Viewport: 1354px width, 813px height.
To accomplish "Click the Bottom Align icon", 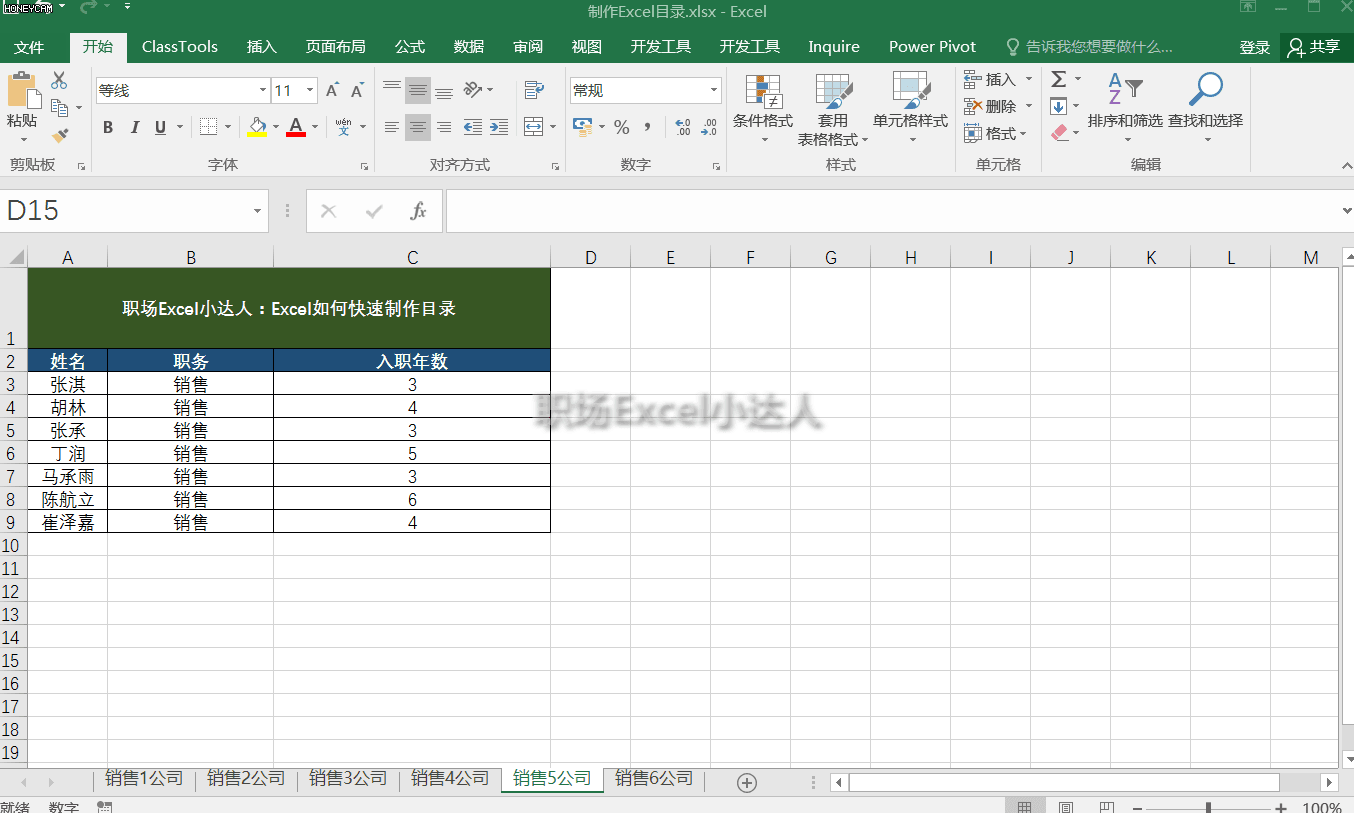I will click(x=444, y=91).
